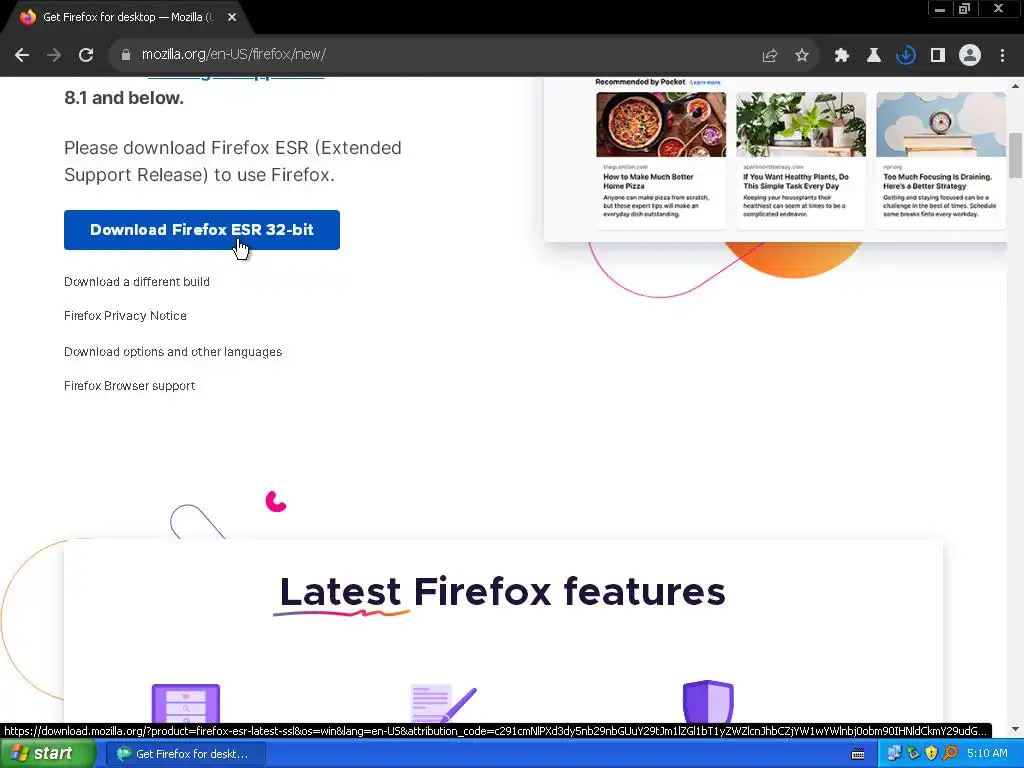Viewport: 1024px width, 768px height.
Task: Click 'Please download Firefox ESR' paragraph
Action: 232,161
